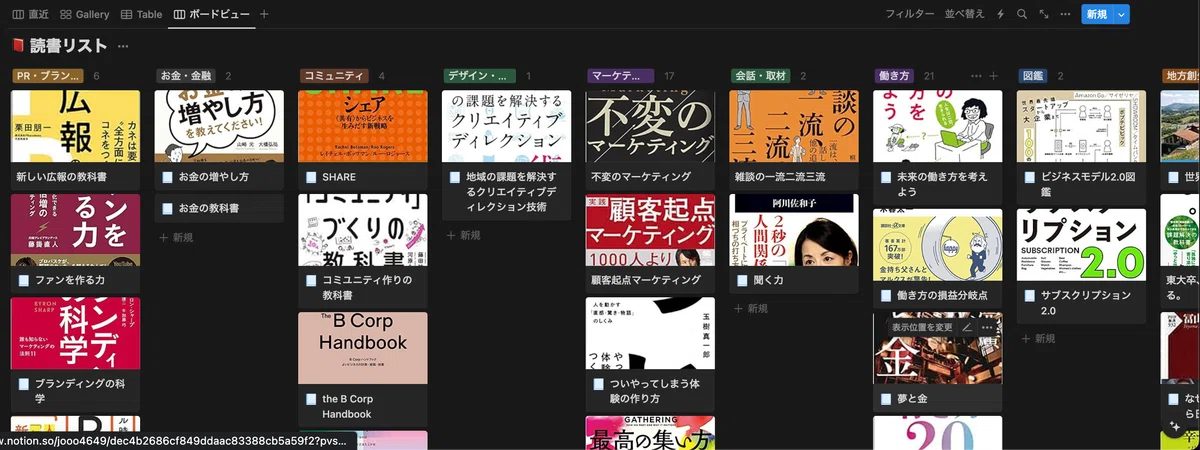Click the AI sparkle button at bottom right
This screenshot has height=450, width=1200.
coord(1174,424)
